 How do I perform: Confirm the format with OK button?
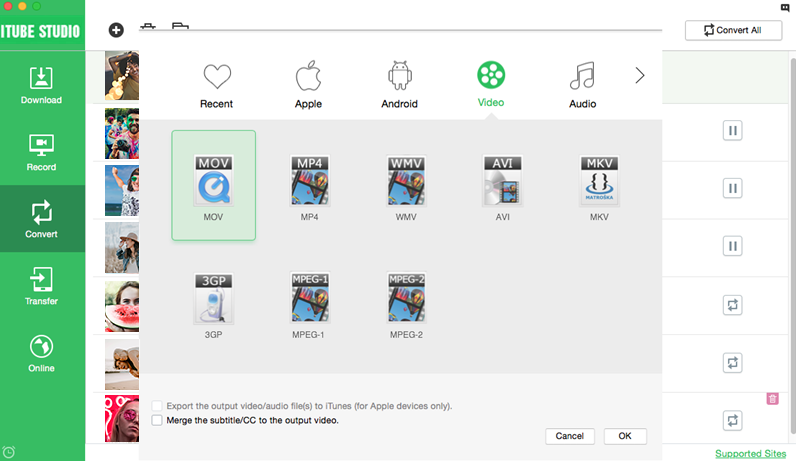click(625, 436)
